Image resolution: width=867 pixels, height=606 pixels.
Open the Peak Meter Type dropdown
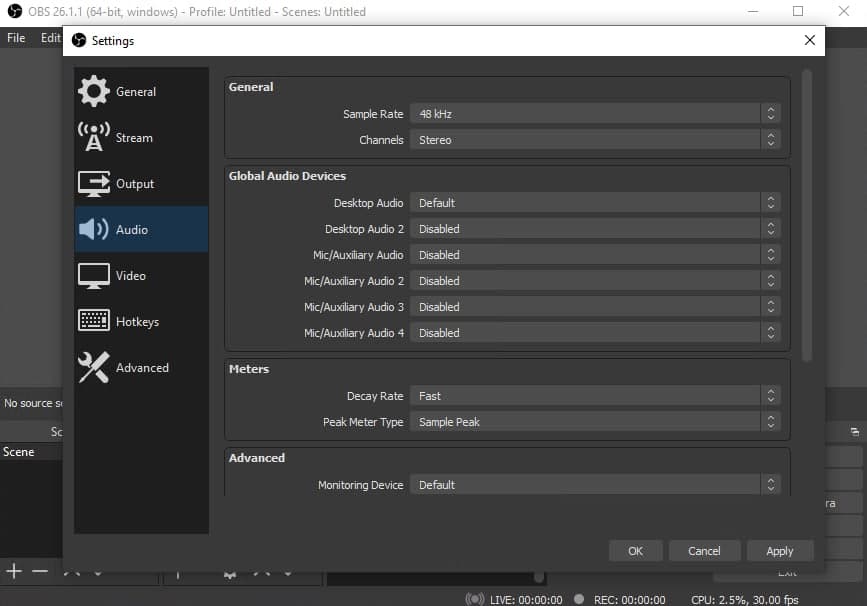pyautogui.click(x=595, y=422)
